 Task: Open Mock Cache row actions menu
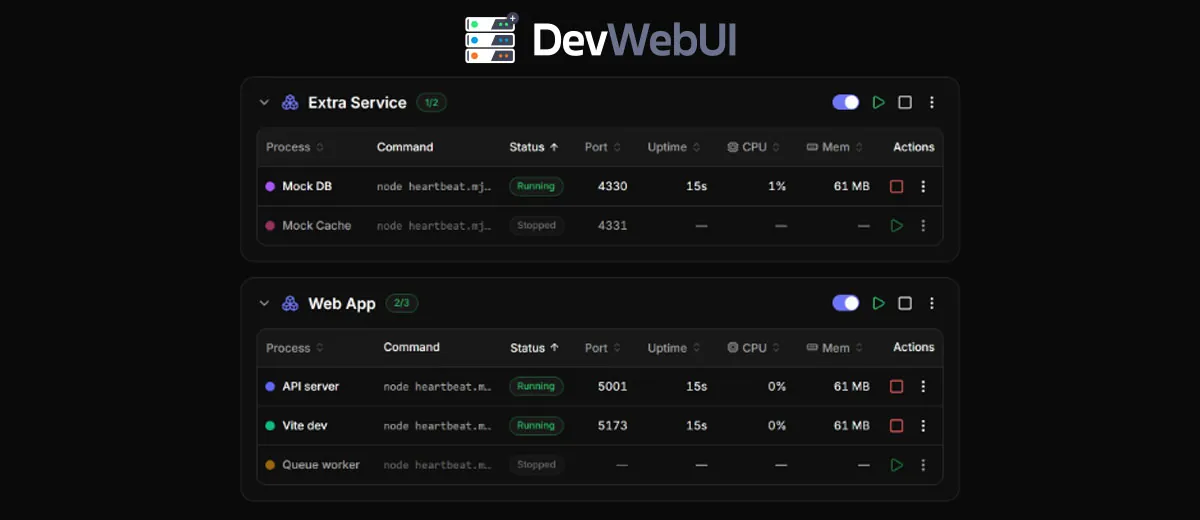click(923, 226)
